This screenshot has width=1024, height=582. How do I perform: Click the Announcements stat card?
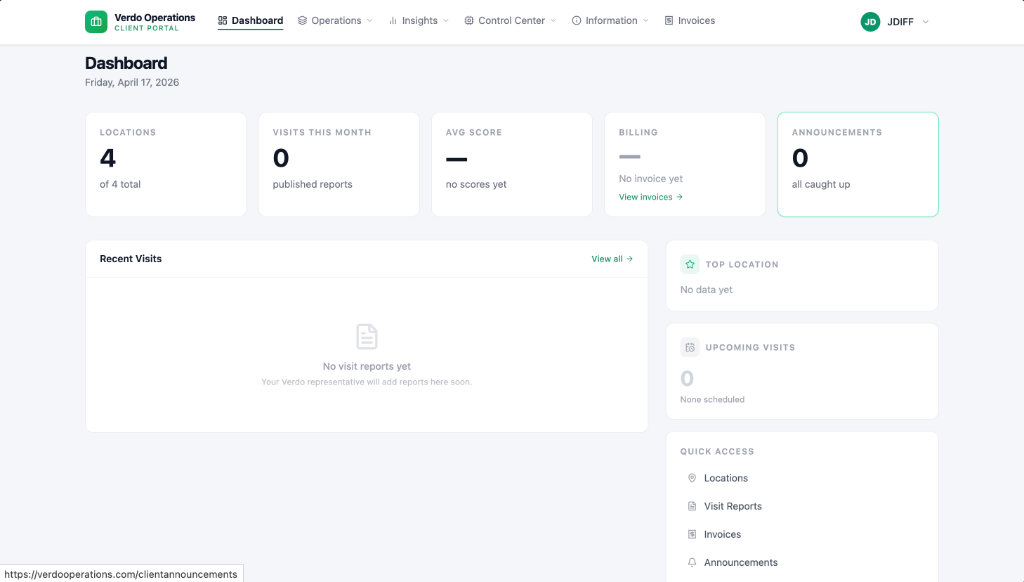click(857, 165)
